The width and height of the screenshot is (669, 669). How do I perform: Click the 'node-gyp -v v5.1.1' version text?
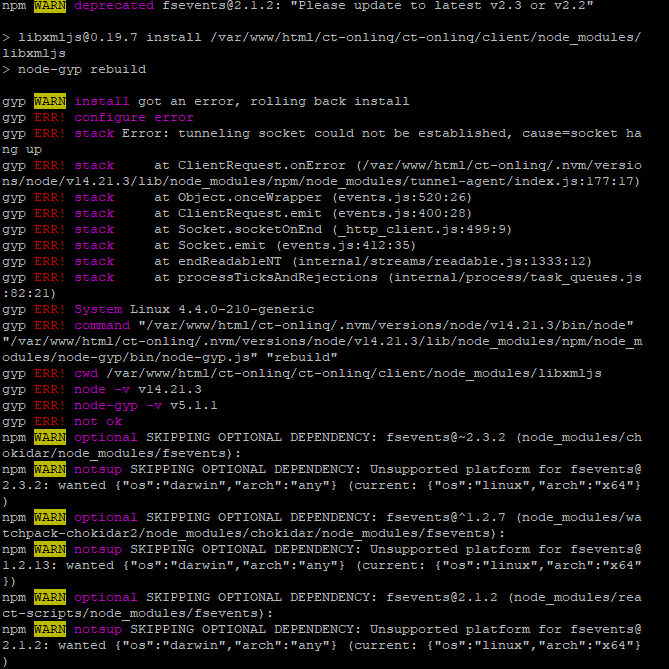[146, 405]
